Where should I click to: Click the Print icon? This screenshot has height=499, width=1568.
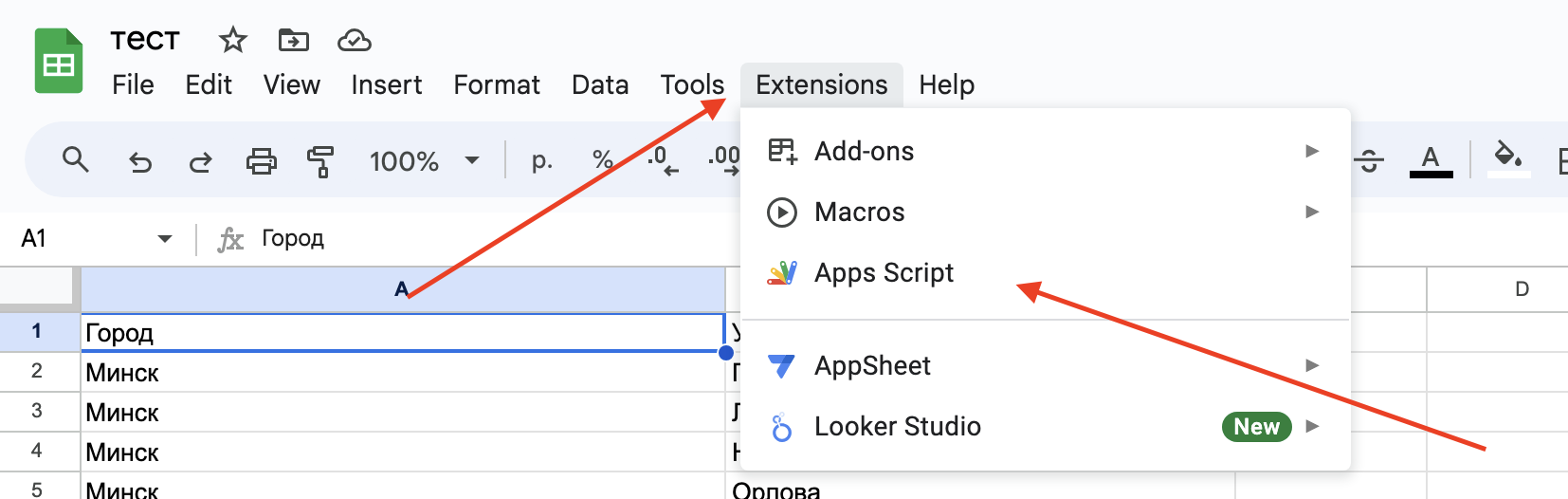pyautogui.click(x=262, y=161)
